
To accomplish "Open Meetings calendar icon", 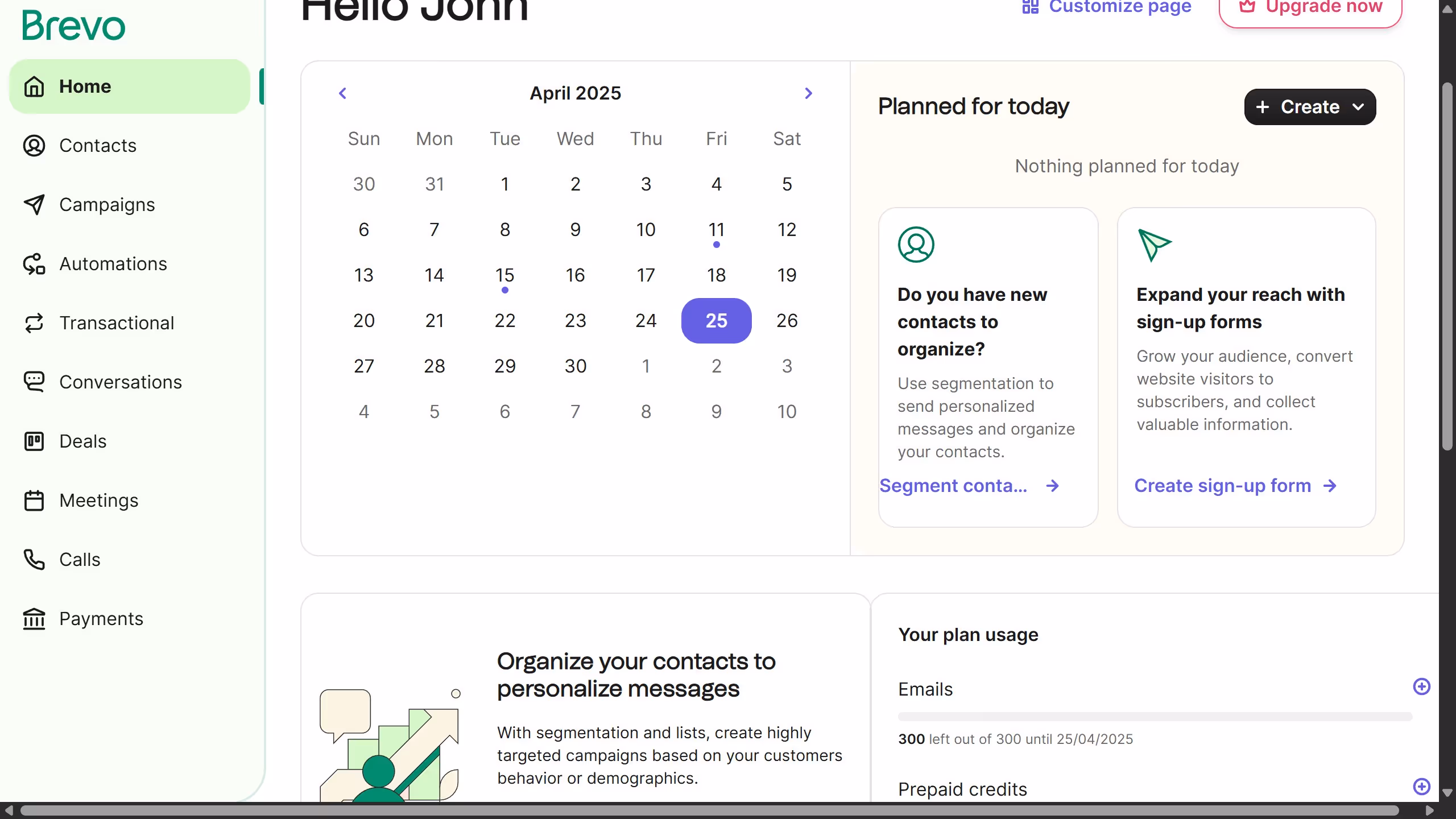I will 34,500.
